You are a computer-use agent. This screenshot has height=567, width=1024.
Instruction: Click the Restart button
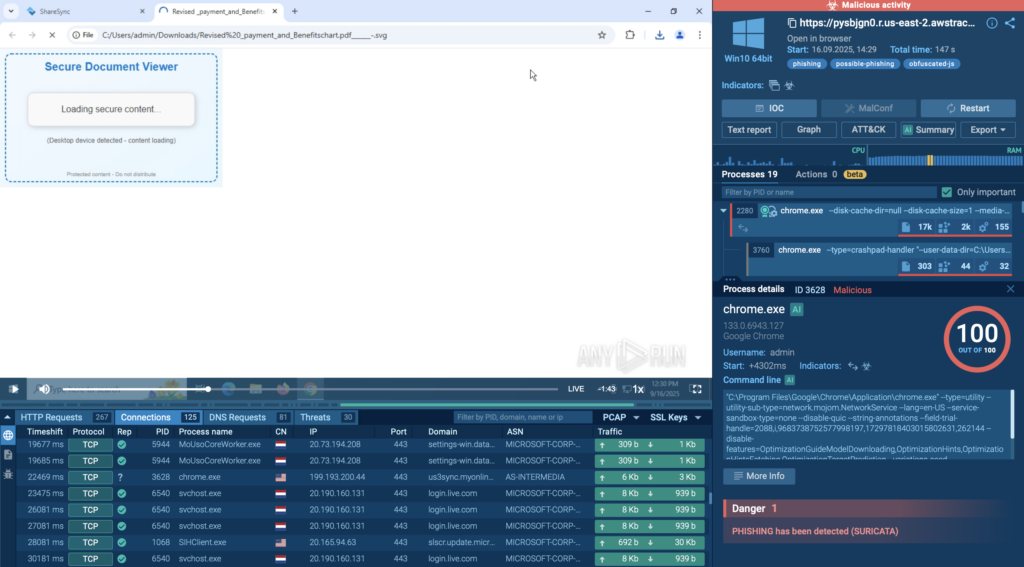[968, 108]
